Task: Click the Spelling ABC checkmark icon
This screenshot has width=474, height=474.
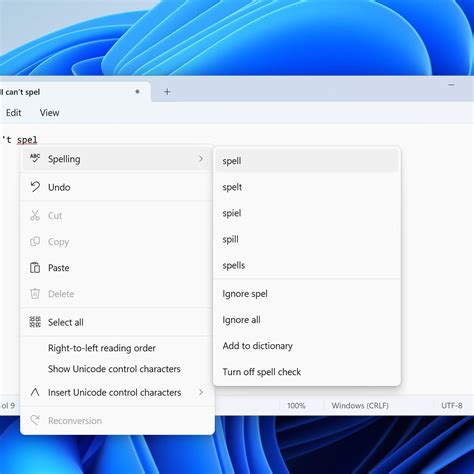Action: [35, 159]
